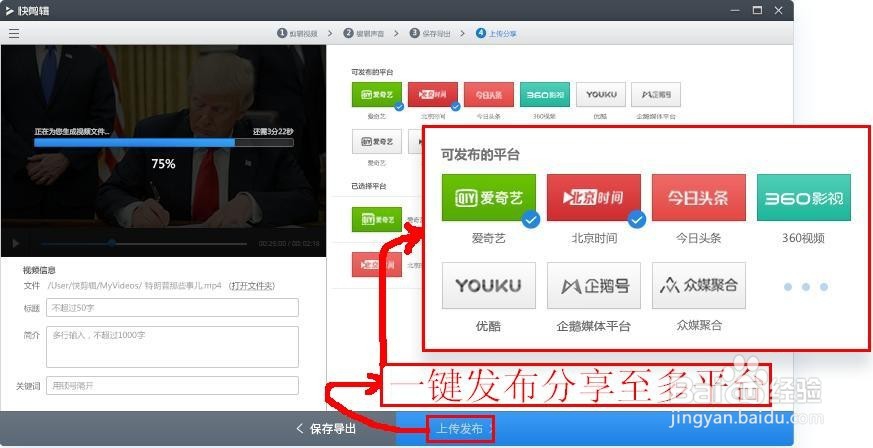This screenshot has height=448, width=873.
Task: Choose the small 360影视 platform tile
Action: pos(545,95)
